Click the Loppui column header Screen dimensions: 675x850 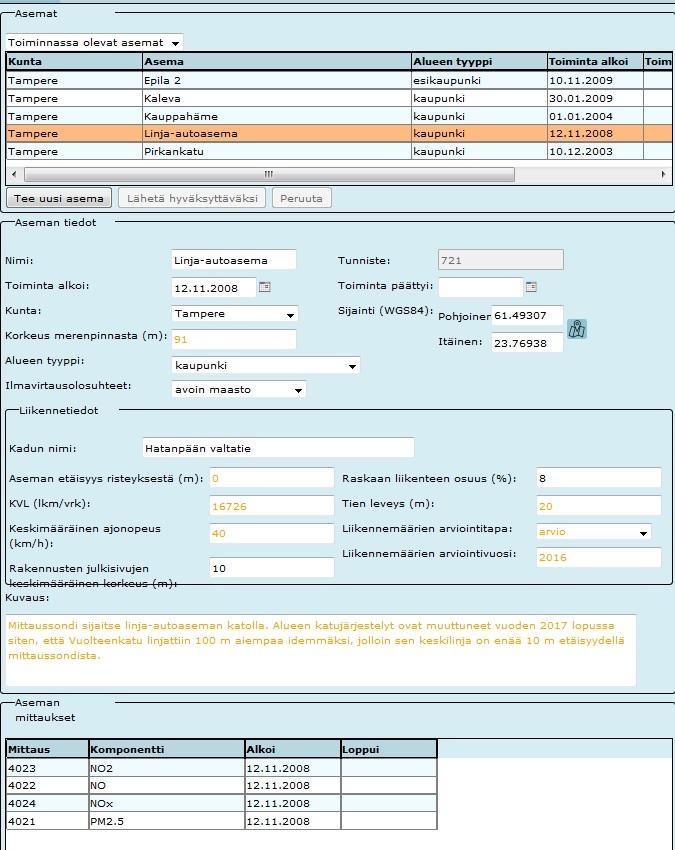(389, 749)
